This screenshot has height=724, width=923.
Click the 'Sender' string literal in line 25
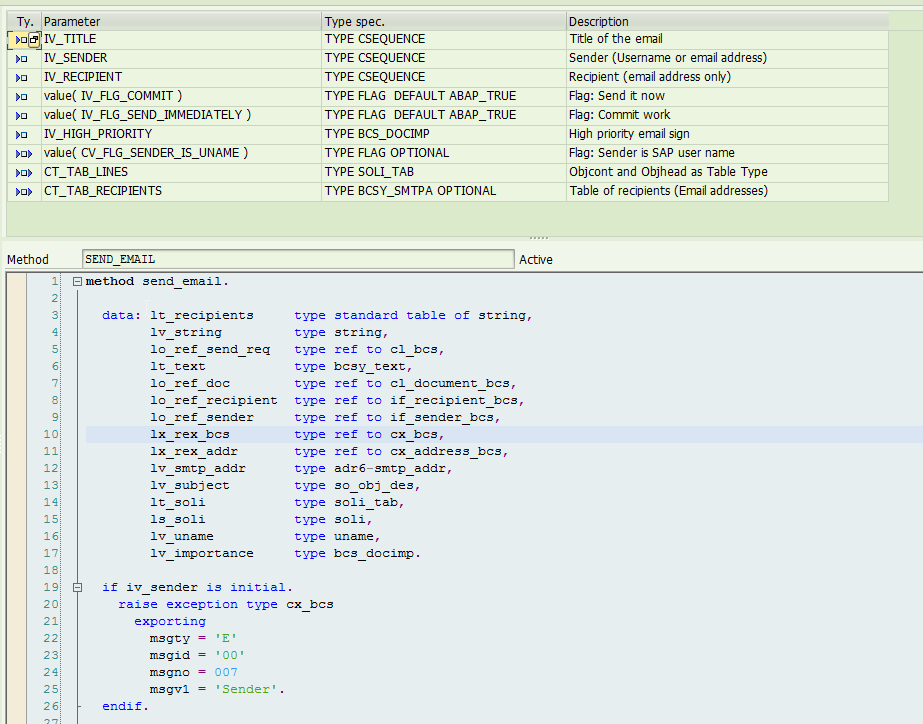246,689
